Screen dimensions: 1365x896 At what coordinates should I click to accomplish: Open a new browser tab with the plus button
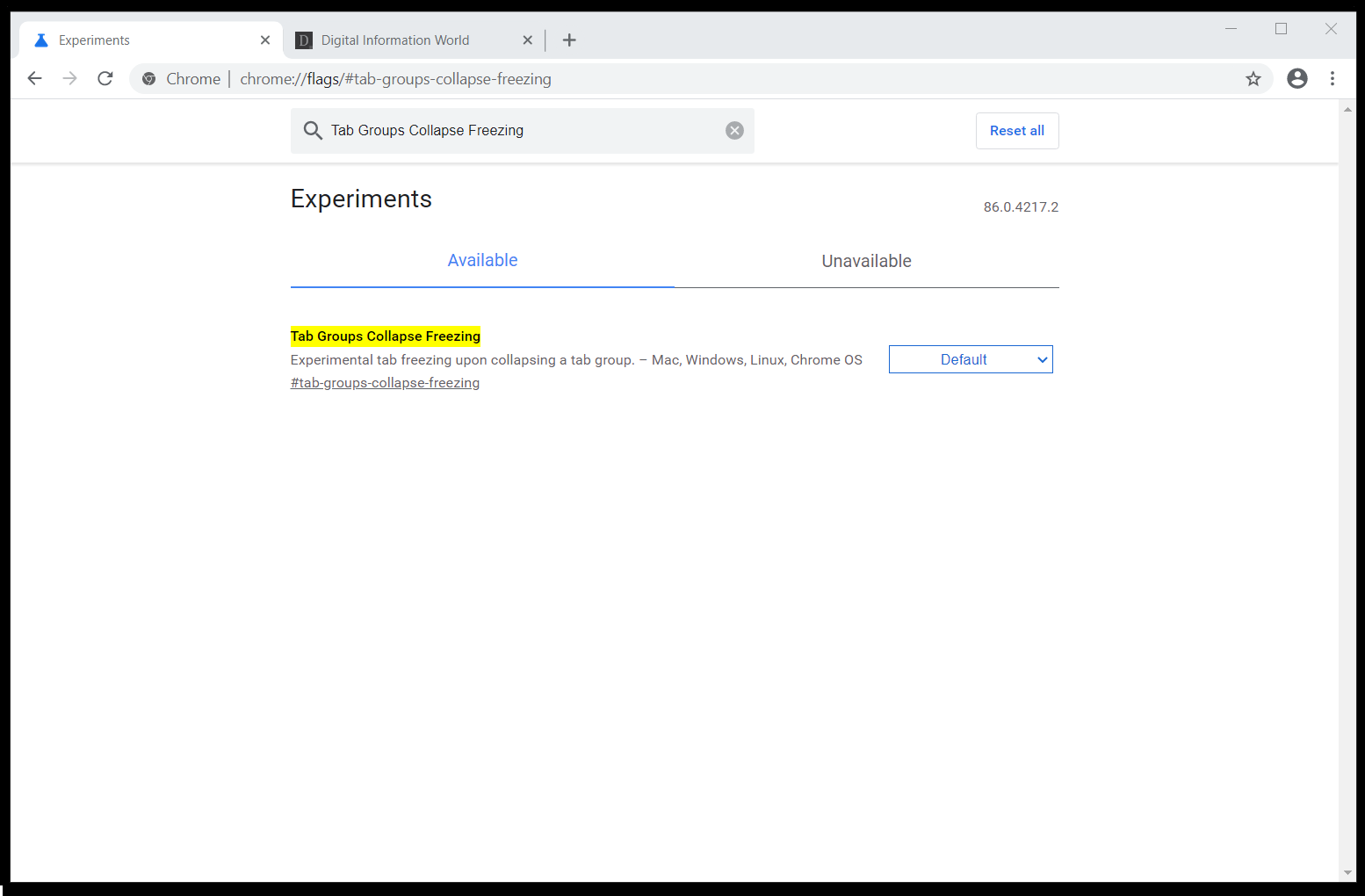point(569,40)
